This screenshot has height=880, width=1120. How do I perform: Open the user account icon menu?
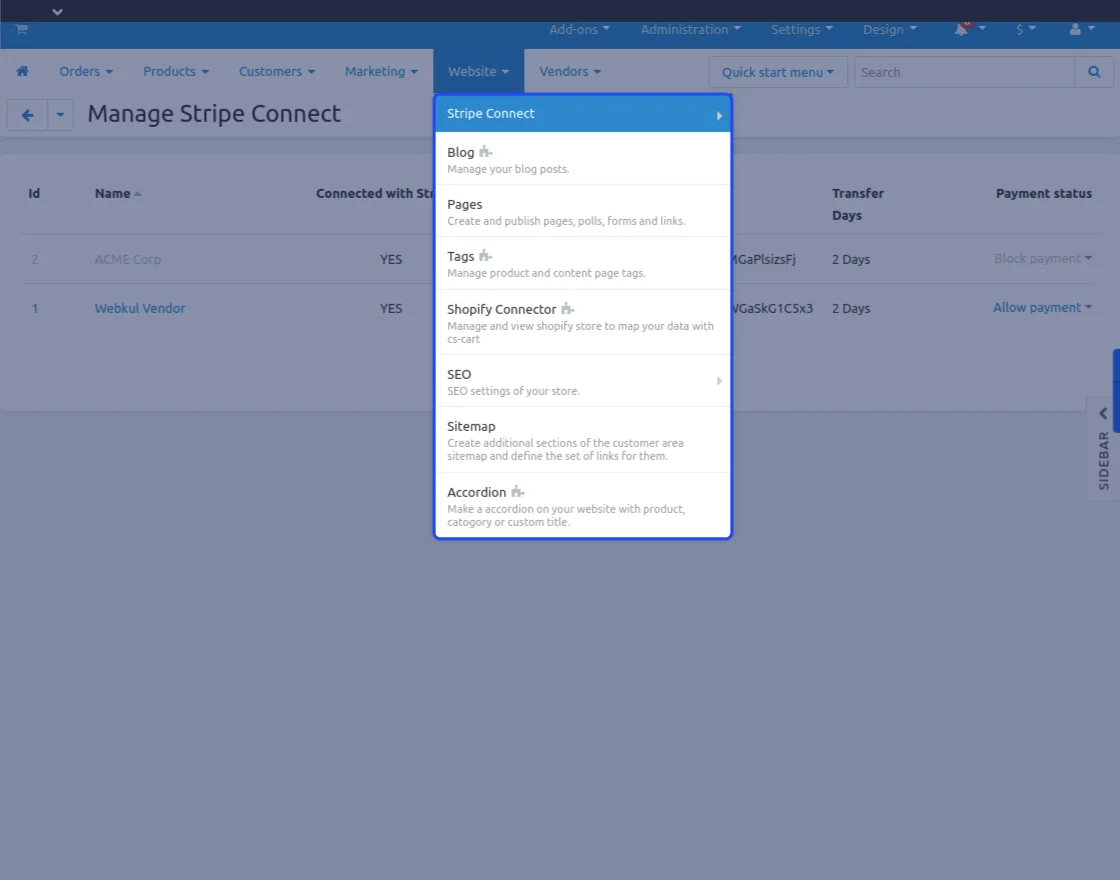[x=1081, y=29]
